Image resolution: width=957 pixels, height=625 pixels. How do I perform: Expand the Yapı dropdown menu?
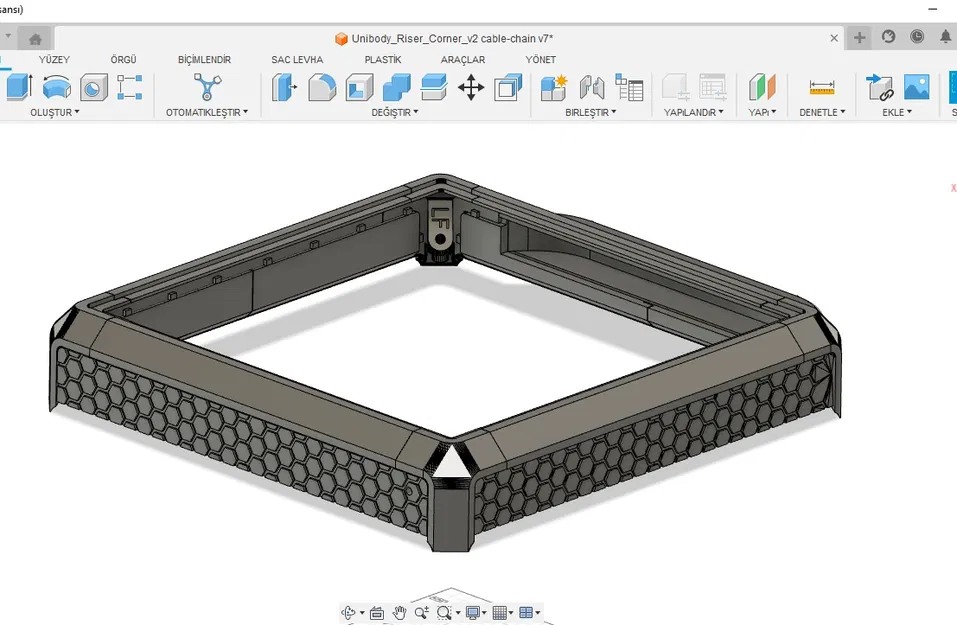point(762,112)
